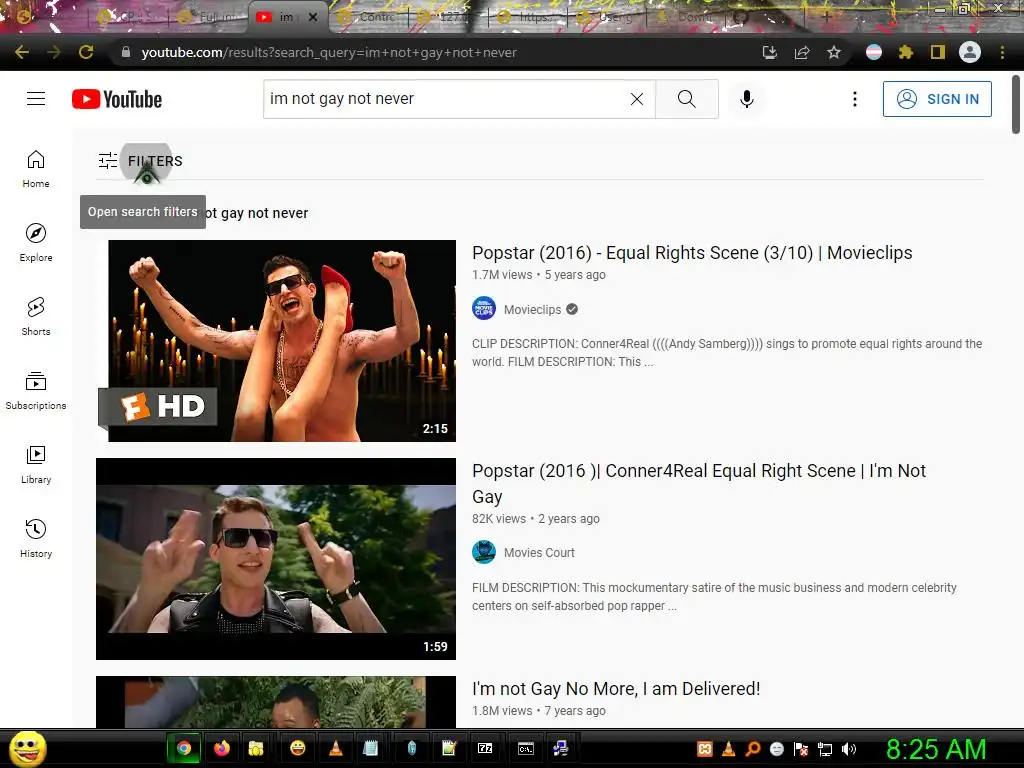Open 'Conner4Real Equal Right Scene' video title
The width and height of the screenshot is (1024, 768).
[699, 483]
